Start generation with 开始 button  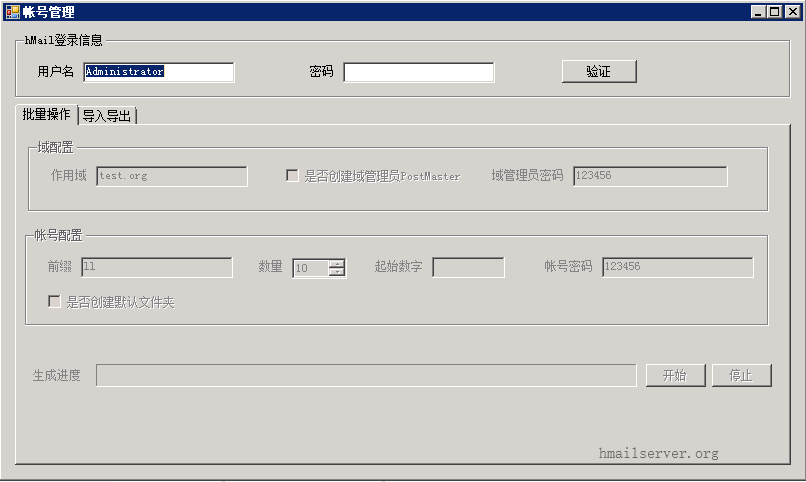point(675,375)
